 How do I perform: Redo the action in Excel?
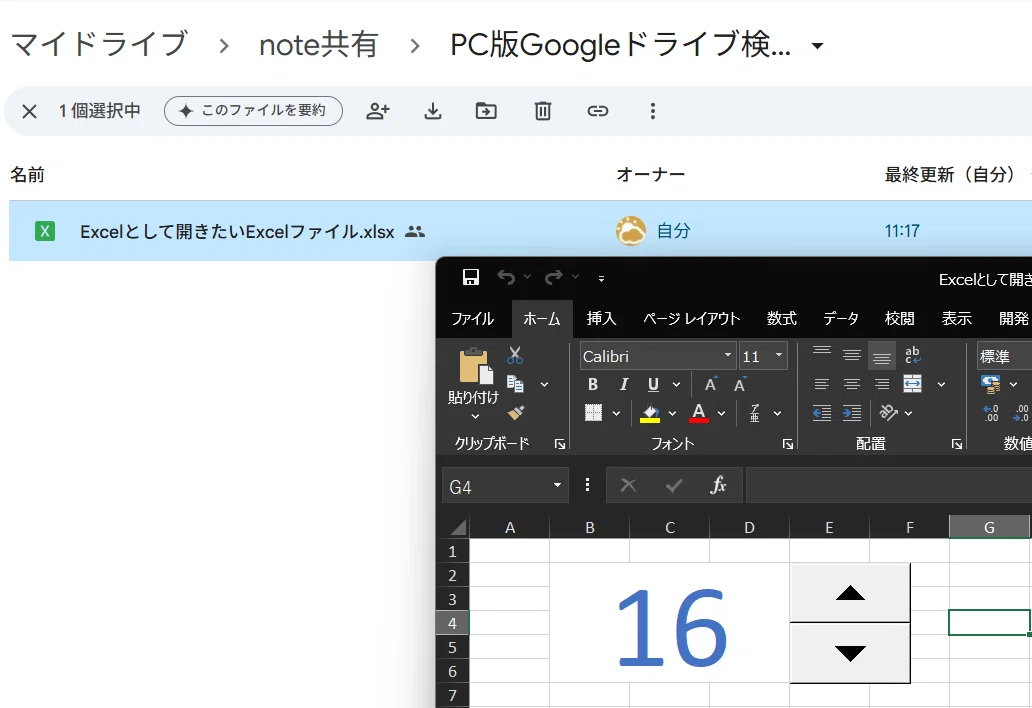pyautogui.click(x=554, y=277)
